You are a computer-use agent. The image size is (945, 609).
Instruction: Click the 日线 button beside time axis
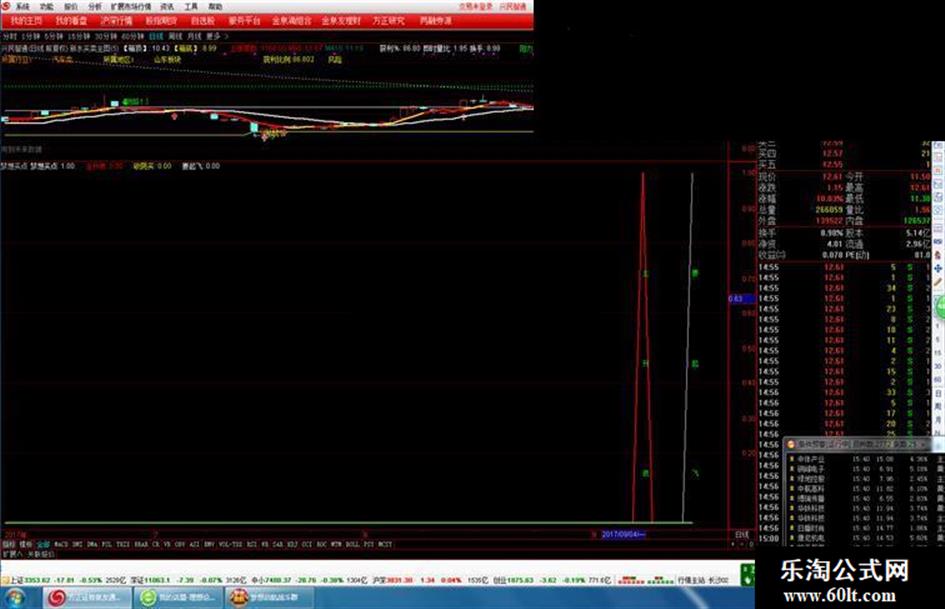coord(742,534)
